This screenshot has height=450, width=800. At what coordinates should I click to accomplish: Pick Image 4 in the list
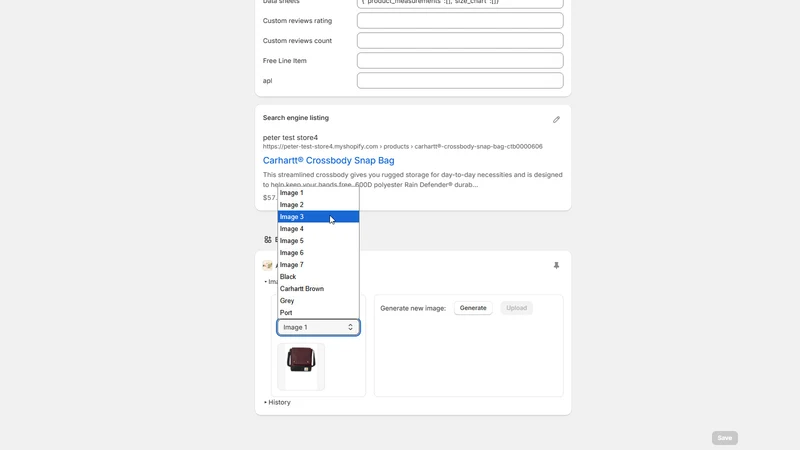[x=318, y=229]
